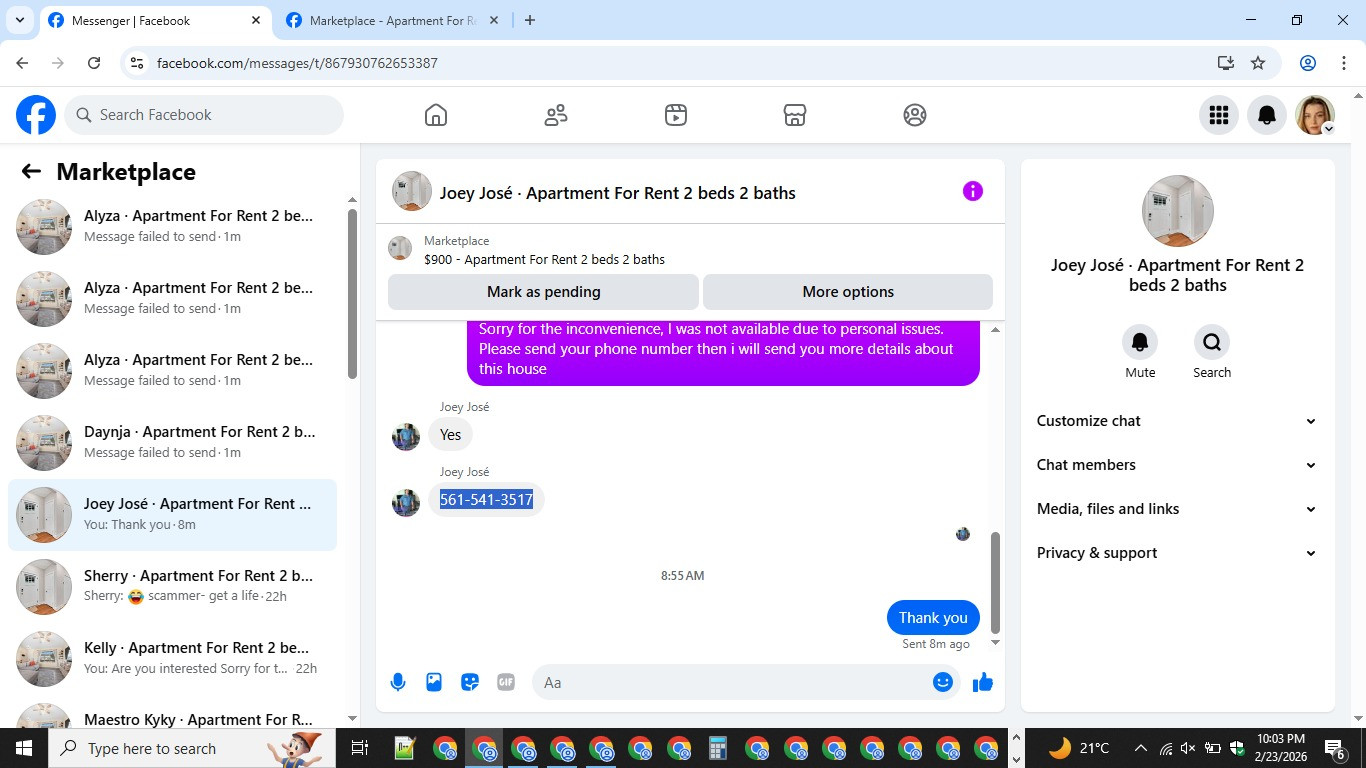The height and width of the screenshot is (768, 1366).
Task: Record a voice clip with the microphone icon
Action: (x=398, y=682)
